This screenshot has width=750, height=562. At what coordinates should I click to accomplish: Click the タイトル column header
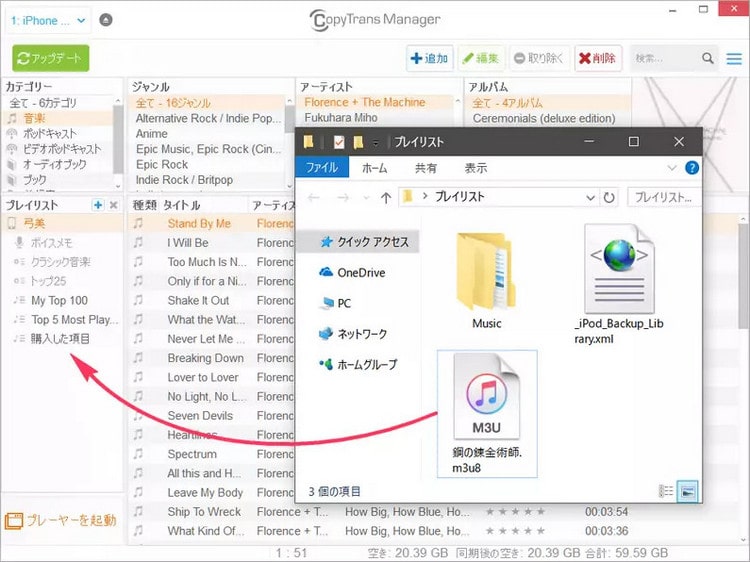click(182, 205)
